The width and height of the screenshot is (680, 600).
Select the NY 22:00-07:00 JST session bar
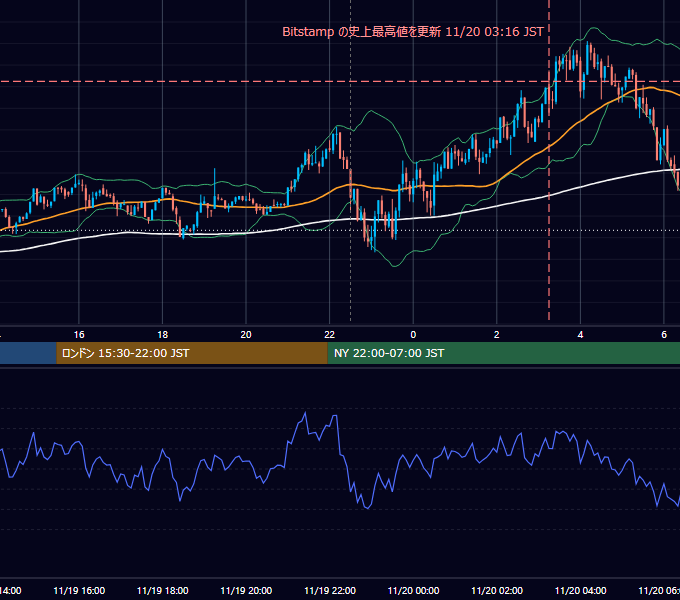[503, 353]
